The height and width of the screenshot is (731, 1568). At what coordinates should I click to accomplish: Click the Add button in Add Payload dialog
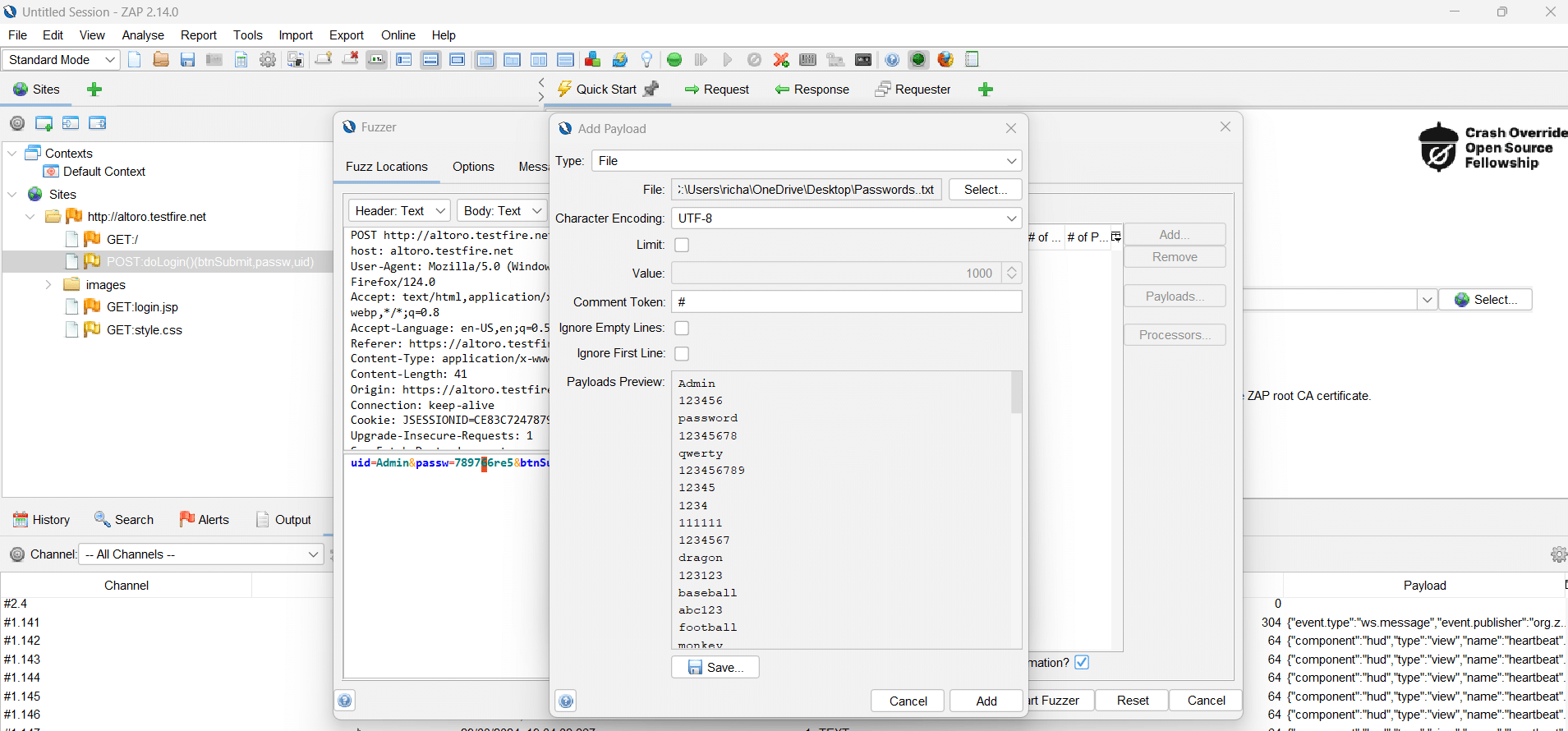pos(986,701)
